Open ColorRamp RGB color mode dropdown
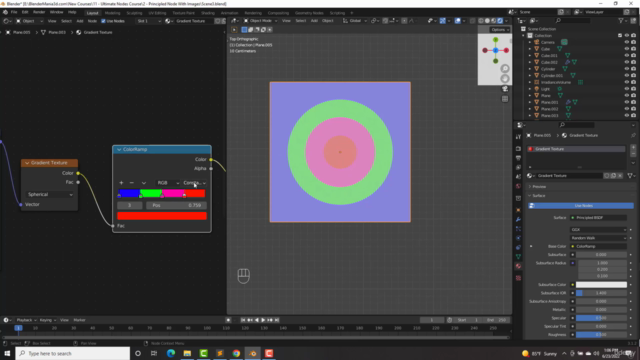This screenshot has width=640, height=360. pos(168,183)
